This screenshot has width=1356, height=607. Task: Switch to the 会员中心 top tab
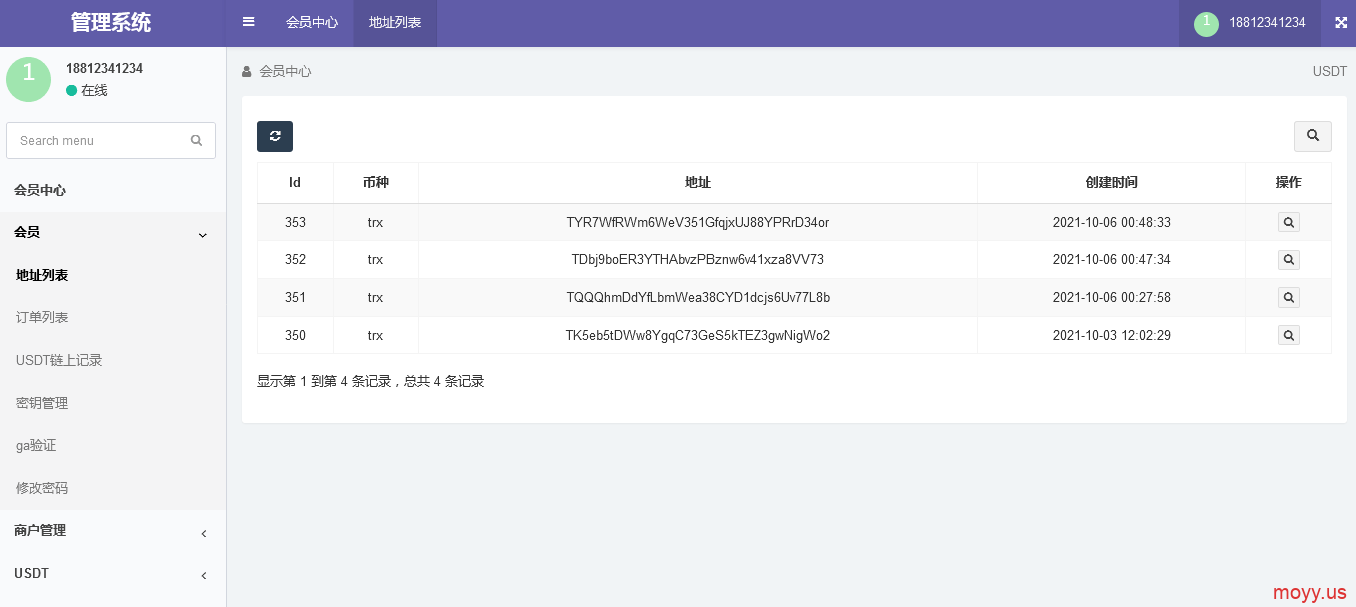[x=312, y=23]
